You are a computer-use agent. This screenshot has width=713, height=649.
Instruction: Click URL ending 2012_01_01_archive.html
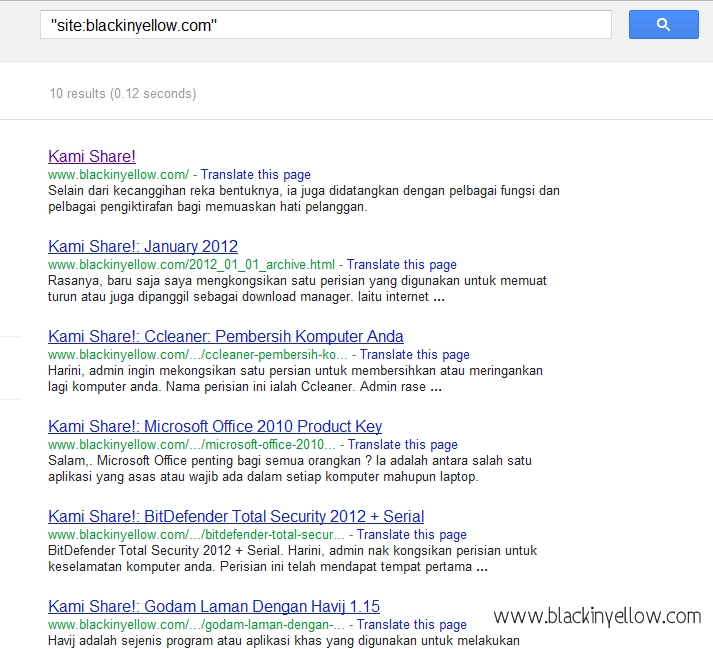[x=191, y=265]
